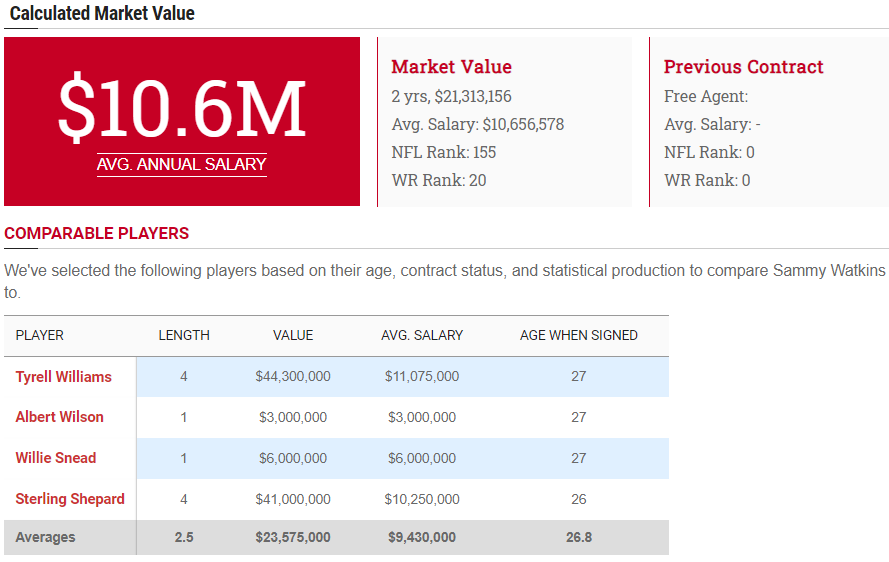Click the Averages row label
Image resolution: width=889 pixels, height=562 pixels.
pos(46,537)
